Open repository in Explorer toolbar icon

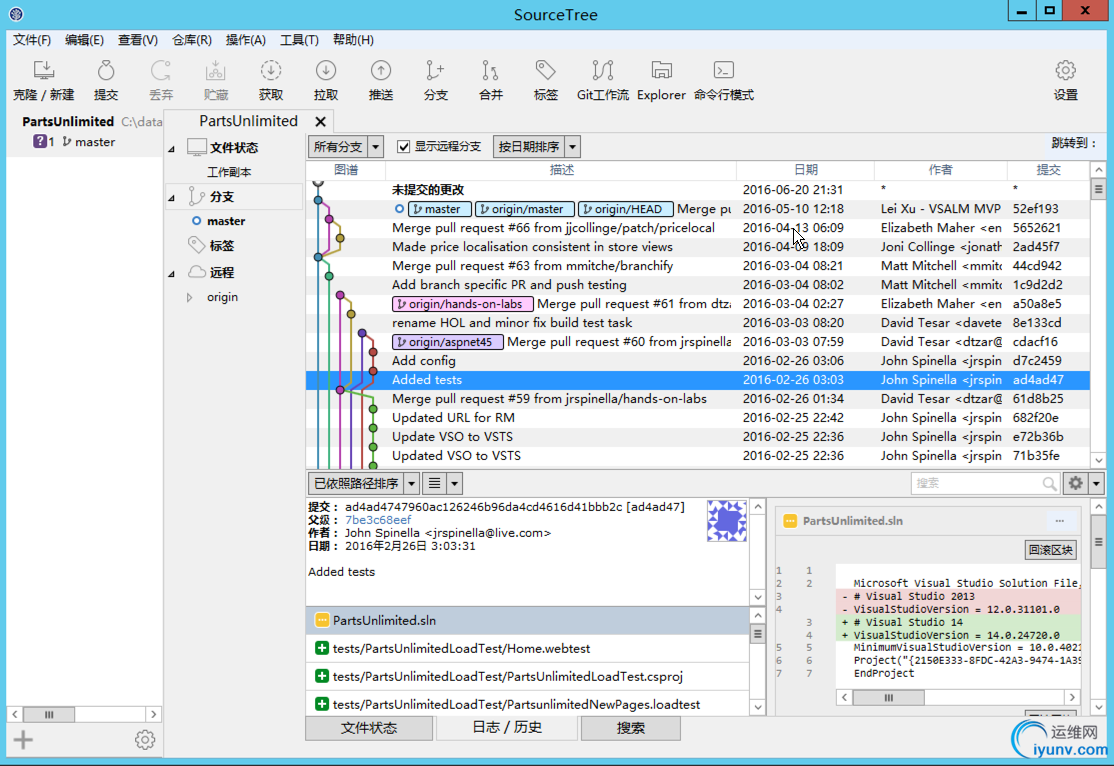(661, 80)
